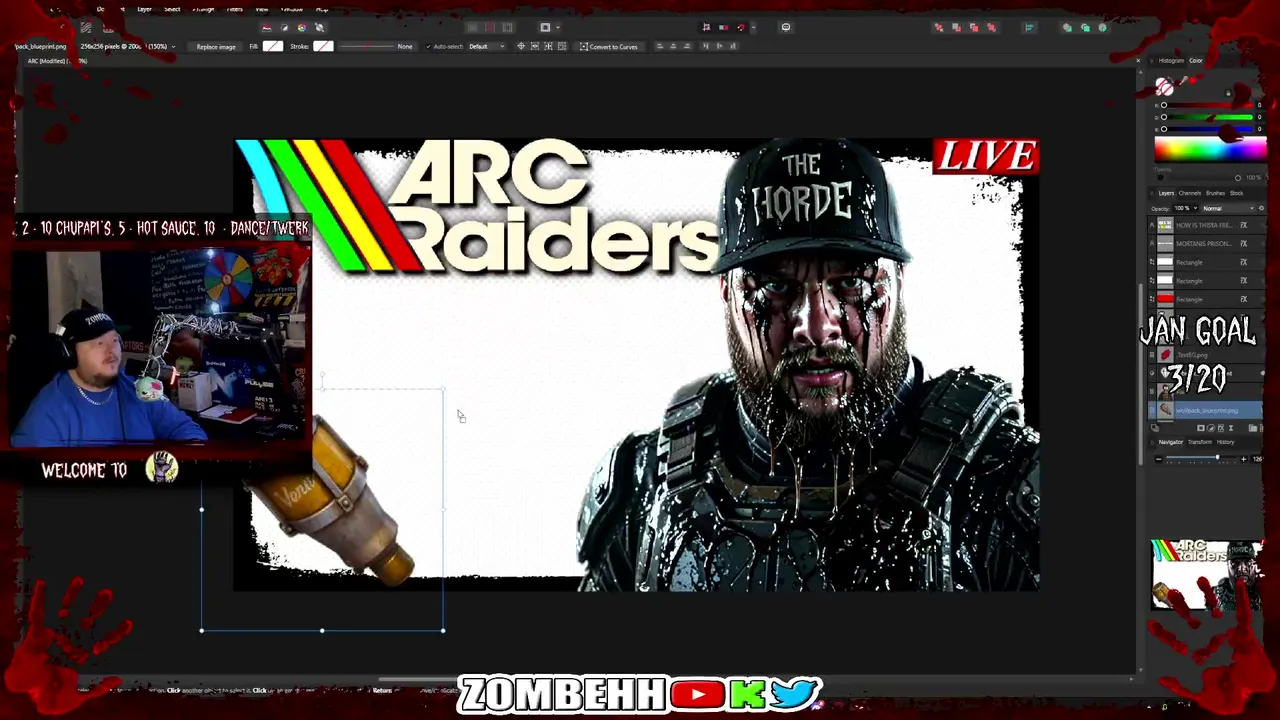
Task: Click fx icon on the red Rectangle layer
Action: [x=1244, y=299]
